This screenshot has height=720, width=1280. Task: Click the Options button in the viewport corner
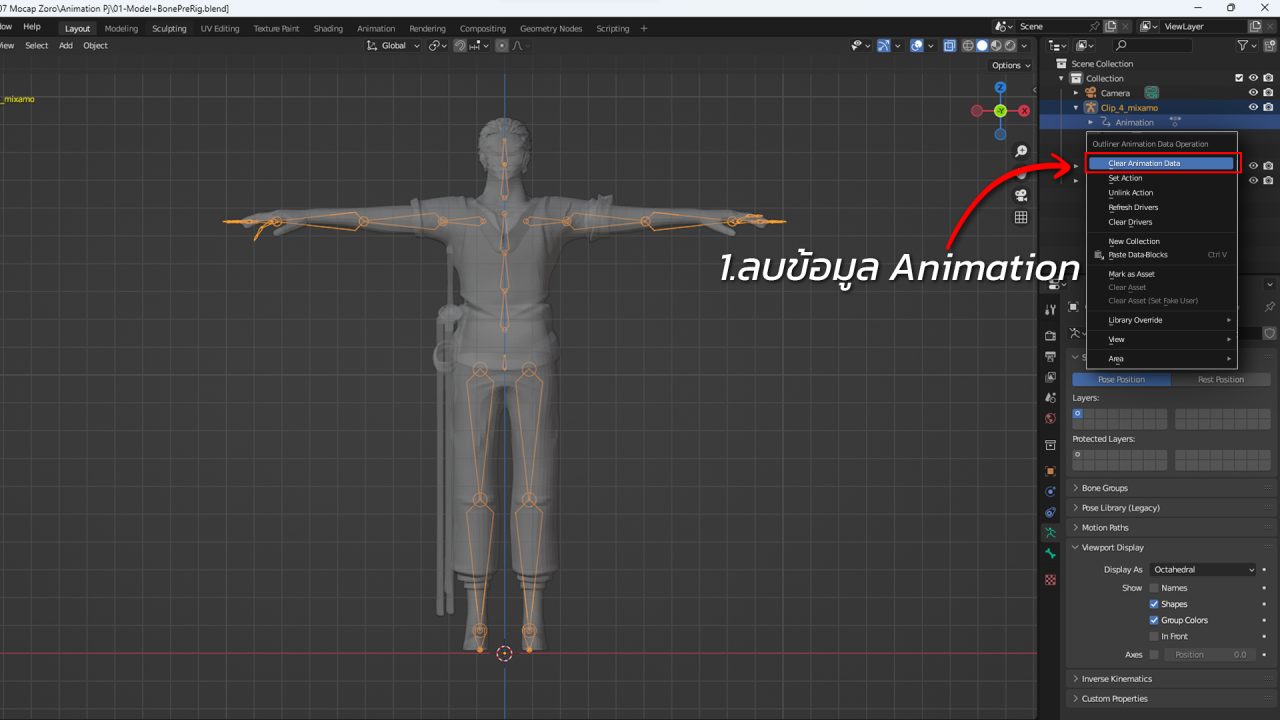[1009, 64]
